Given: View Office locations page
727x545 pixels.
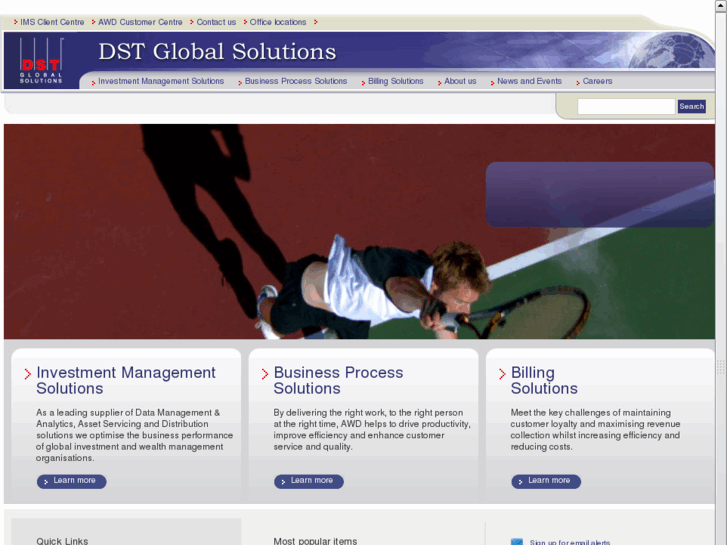Looking at the screenshot, I should (x=278, y=22).
